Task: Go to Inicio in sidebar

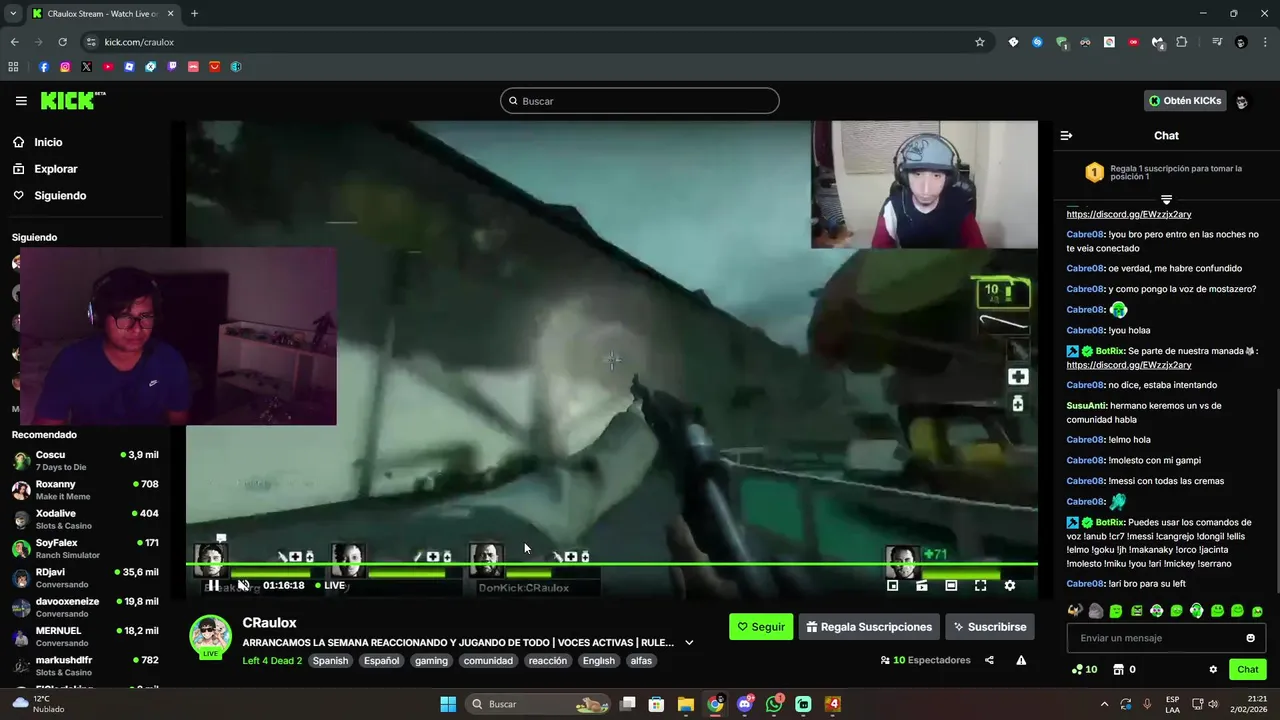Action: click(48, 142)
